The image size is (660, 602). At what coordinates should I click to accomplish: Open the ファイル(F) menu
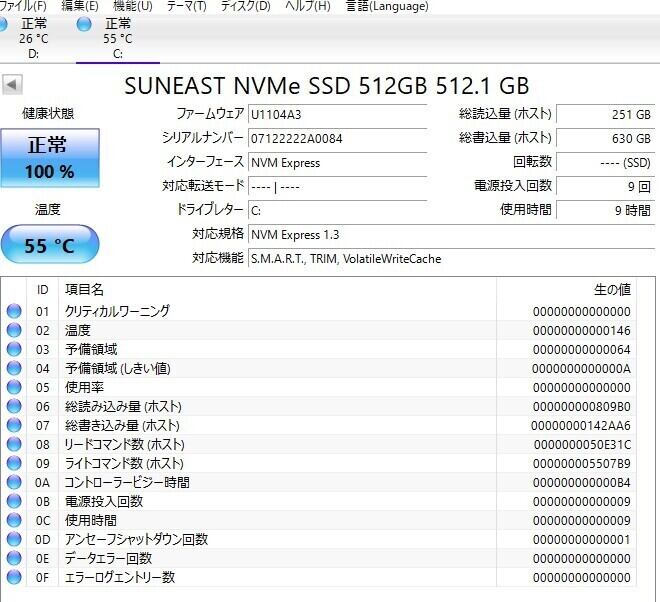(23, 6)
